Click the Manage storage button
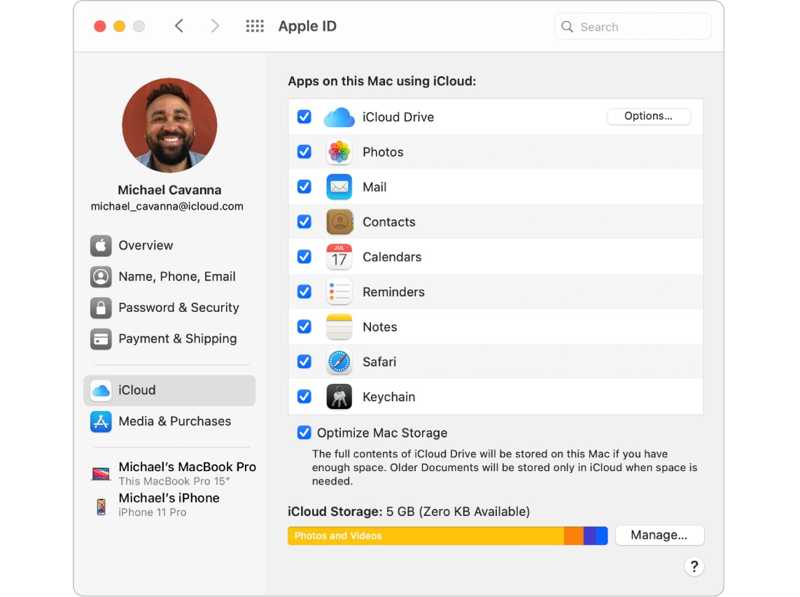This screenshot has width=800, height=597. coord(659,535)
